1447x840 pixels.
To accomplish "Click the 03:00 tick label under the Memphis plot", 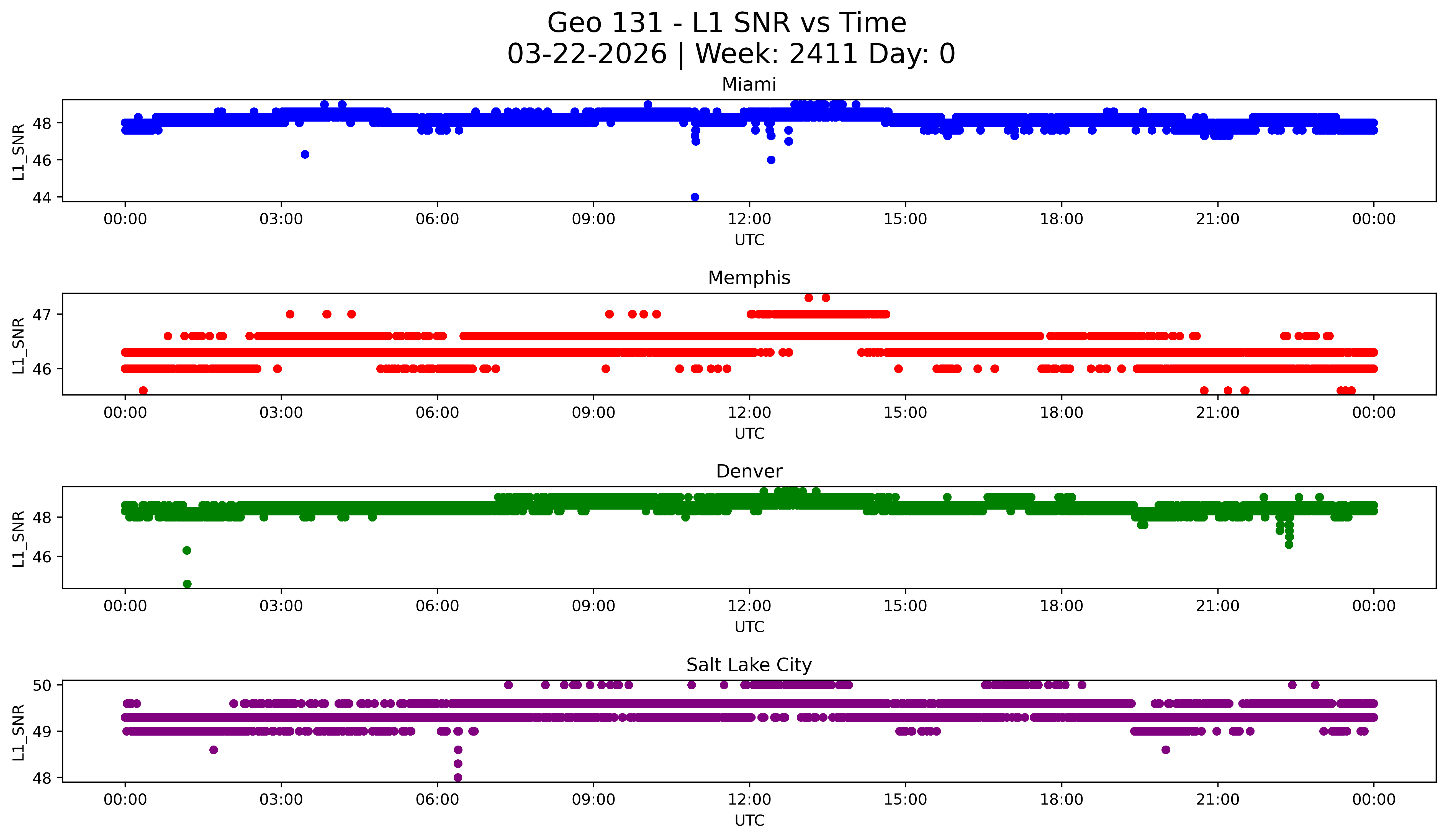I will click(281, 413).
